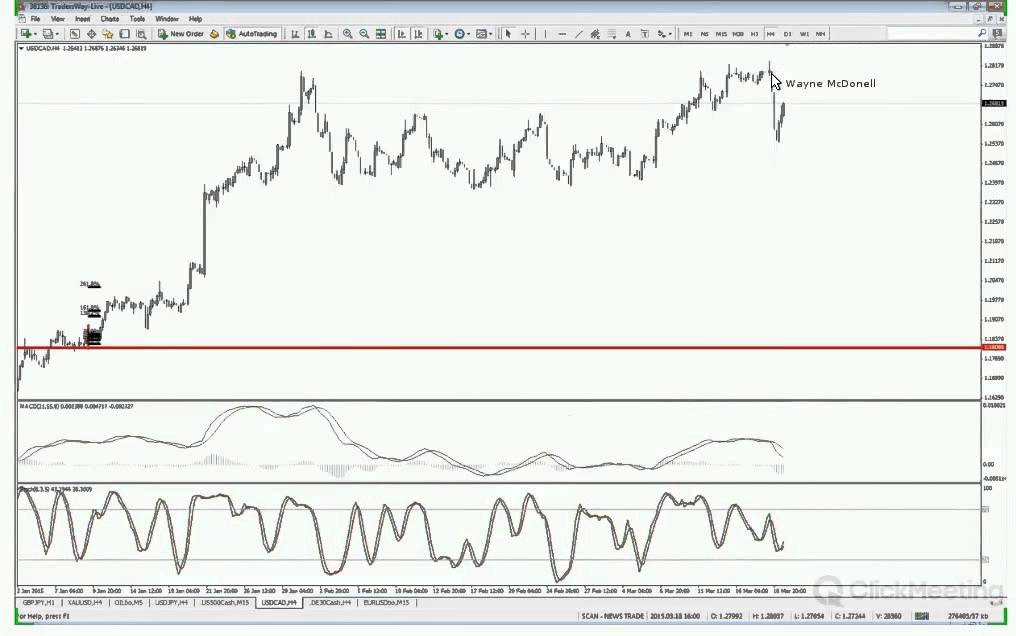Select the Crosshair tool
1016x636 pixels.
(x=525, y=34)
